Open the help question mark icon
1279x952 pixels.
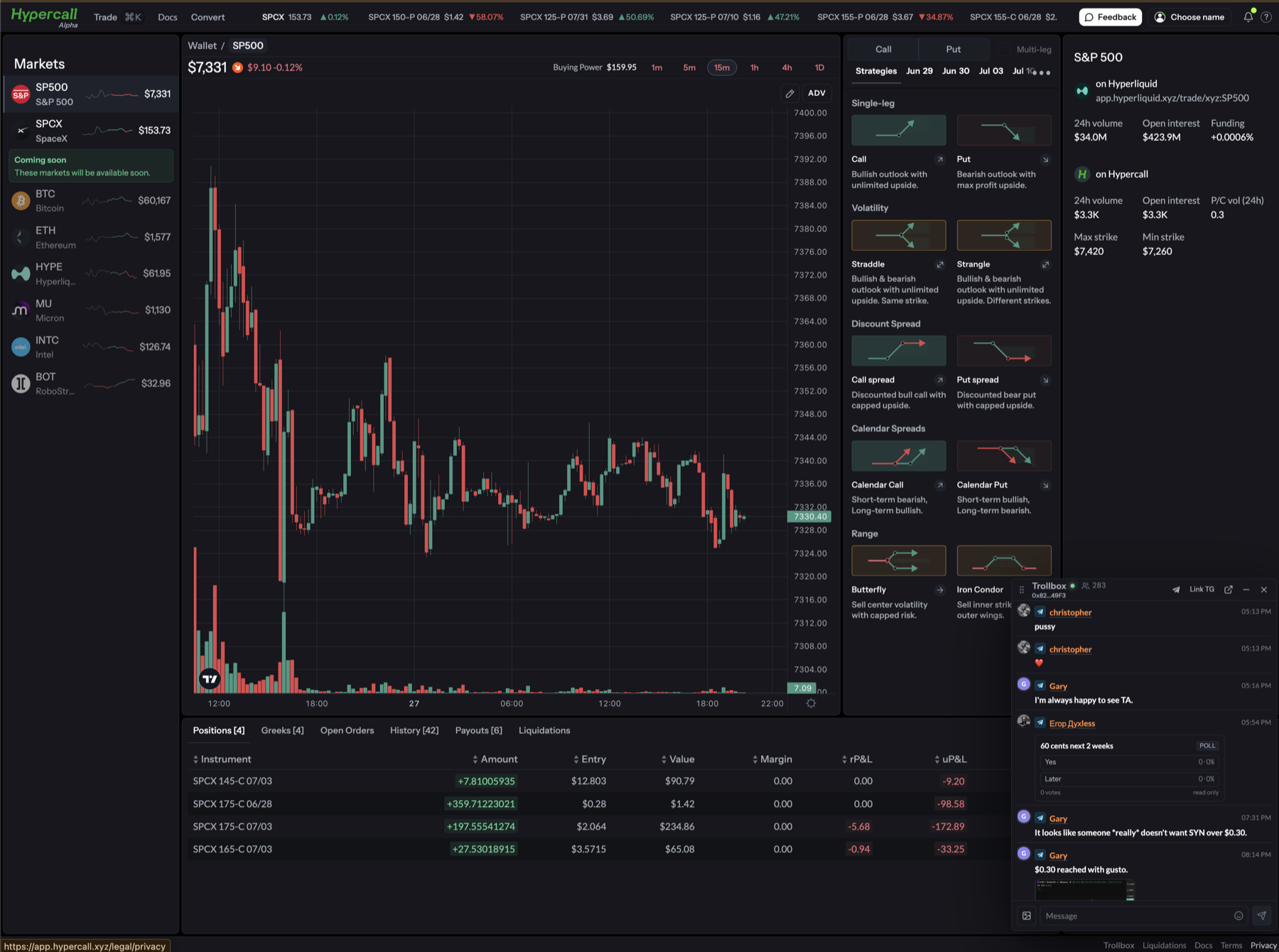coord(1266,17)
